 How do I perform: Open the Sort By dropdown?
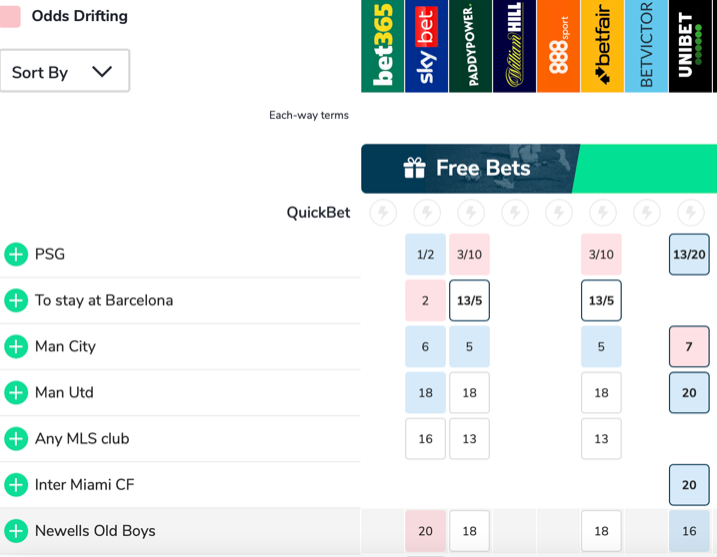(65, 72)
